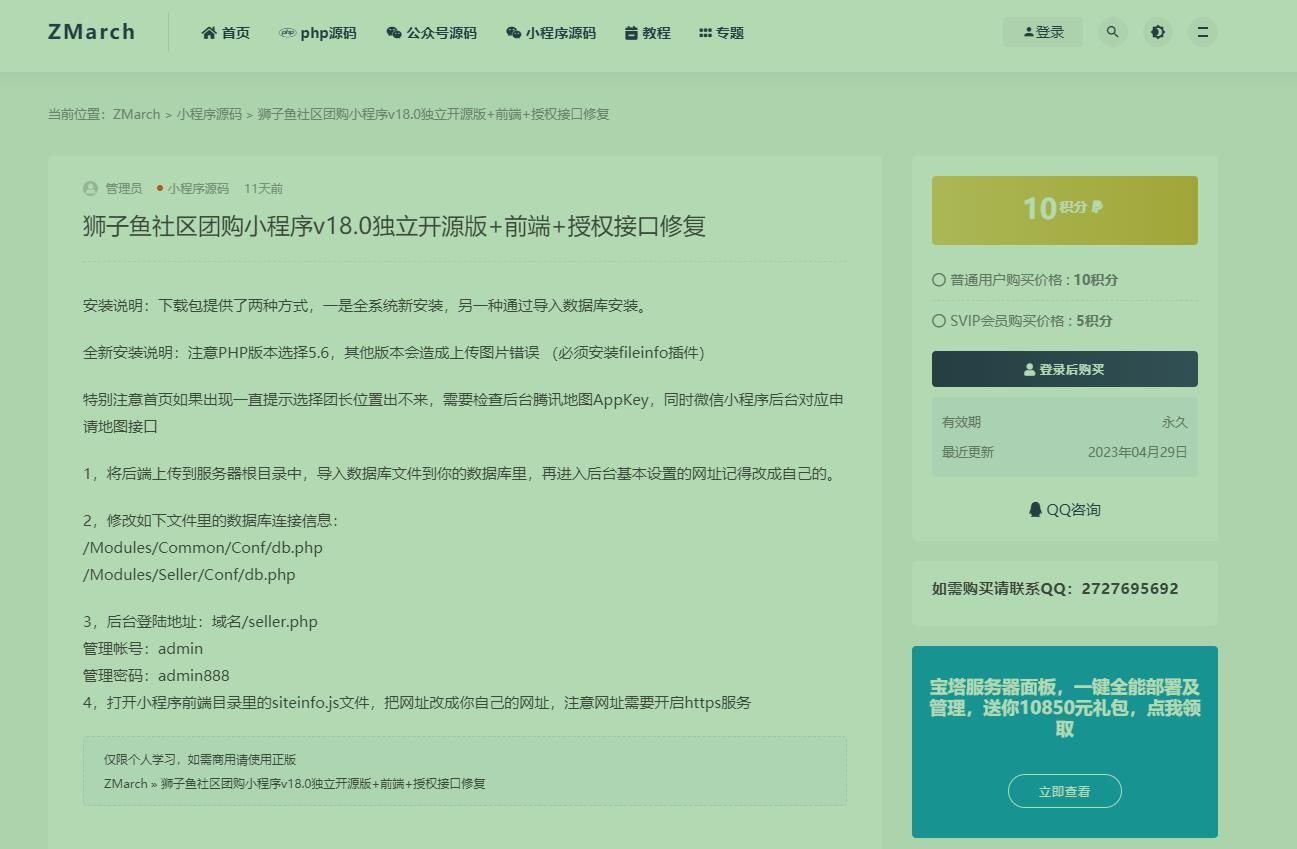The height and width of the screenshot is (849, 1297).
Task: Click the 登录 button in header
Action: (1043, 32)
